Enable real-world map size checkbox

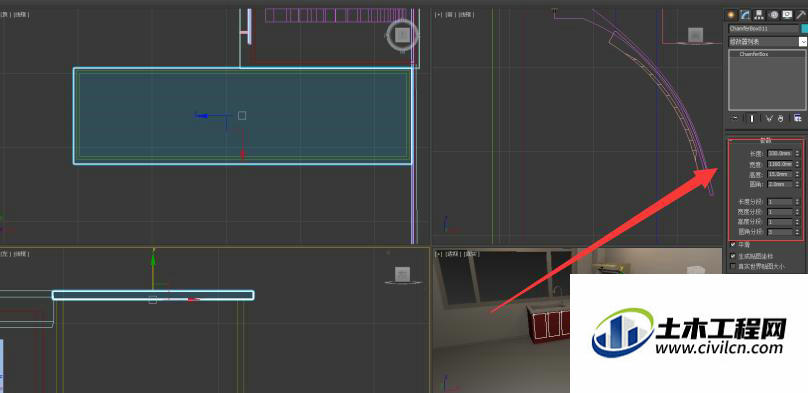(733, 267)
